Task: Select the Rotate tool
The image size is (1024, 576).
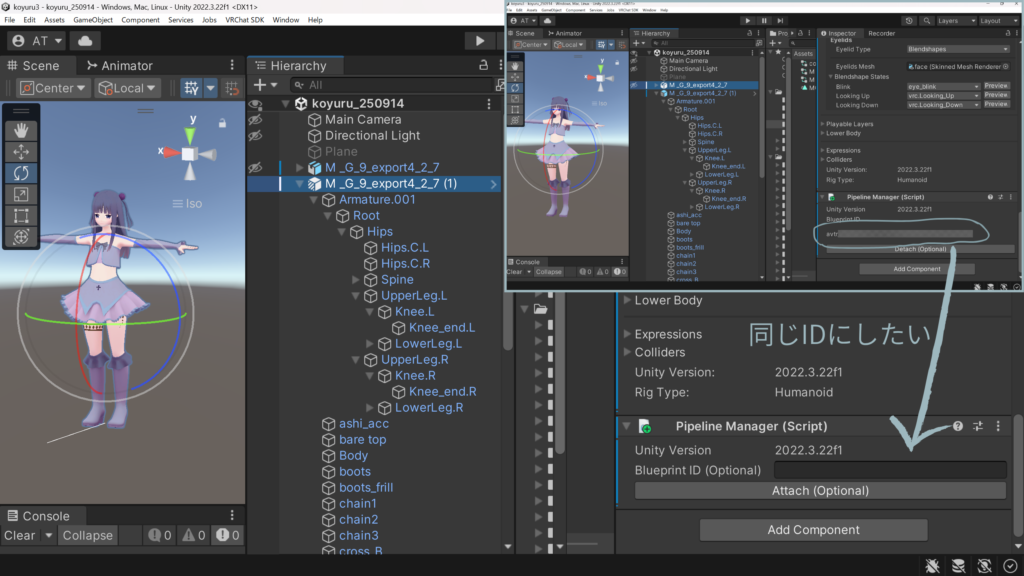Action: pyautogui.click(x=21, y=173)
